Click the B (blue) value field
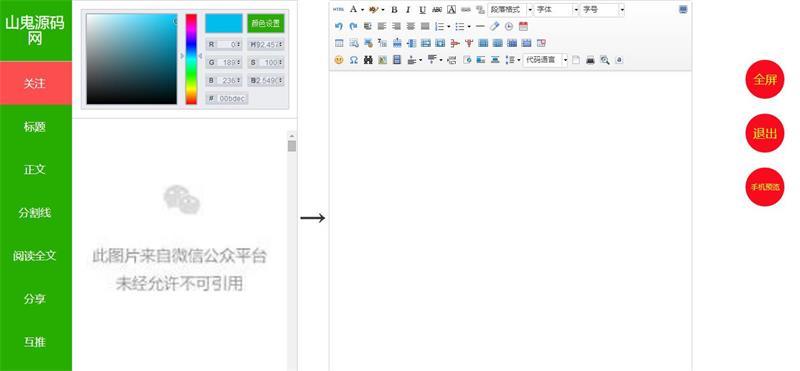The height and width of the screenshot is (371, 800). tap(224, 81)
